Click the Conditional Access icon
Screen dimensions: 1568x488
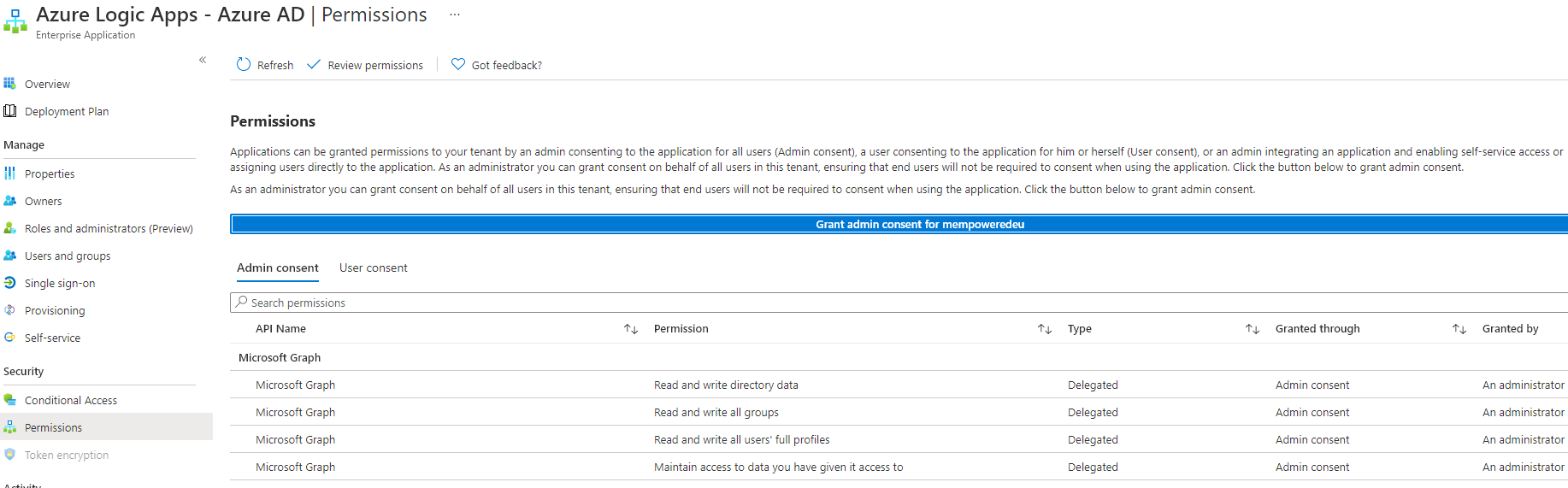click(10, 400)
